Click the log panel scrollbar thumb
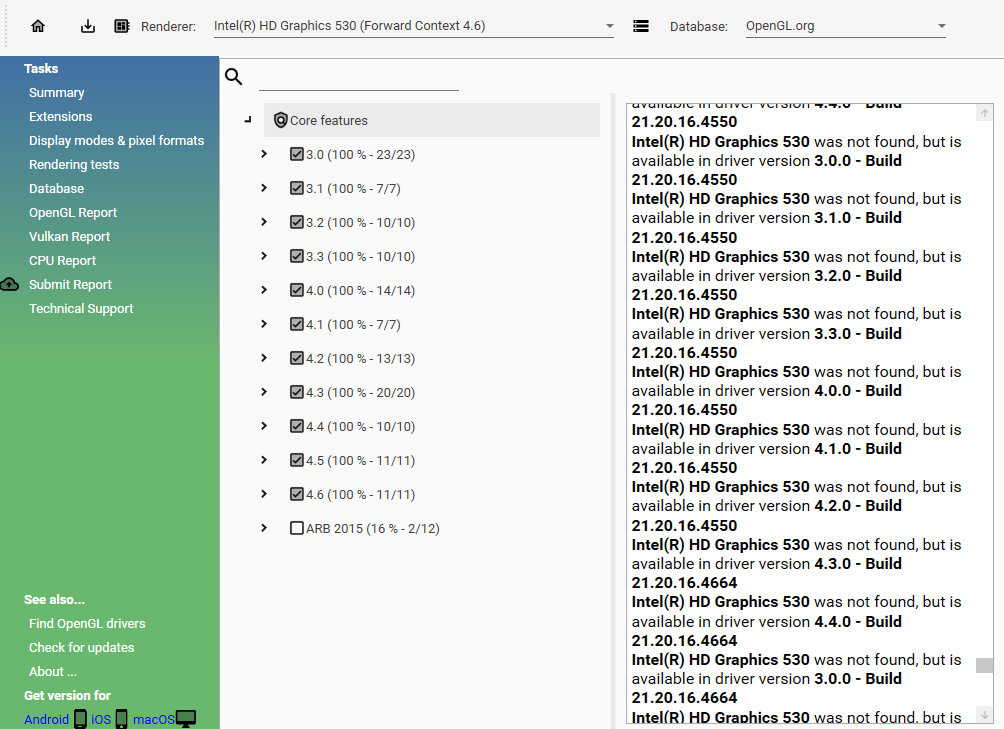Viewport: 1004px width, 729px height. click(x=984, y=665)
